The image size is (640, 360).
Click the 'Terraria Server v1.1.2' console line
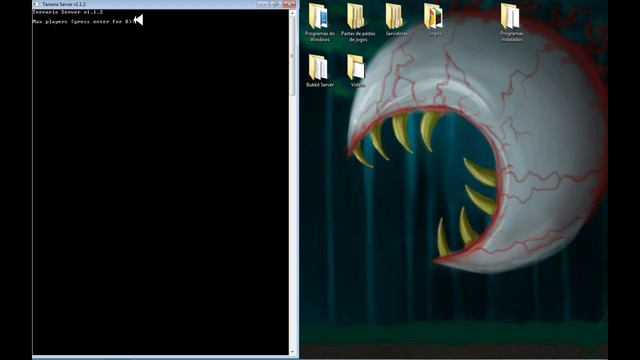pyautogui.click(x=68, y=12)
